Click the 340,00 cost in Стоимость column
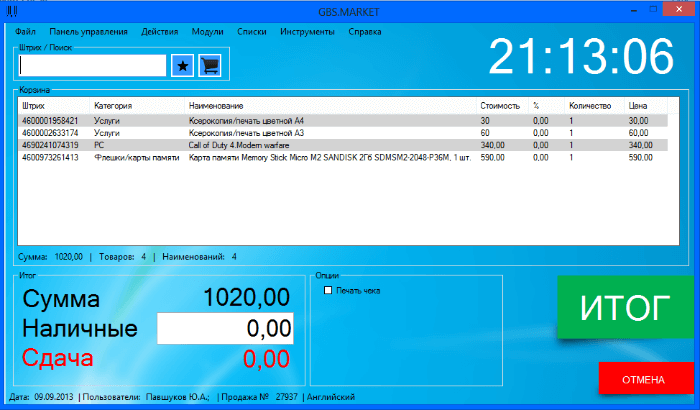This screenshot has height=410, width=700. pos(492,145)
